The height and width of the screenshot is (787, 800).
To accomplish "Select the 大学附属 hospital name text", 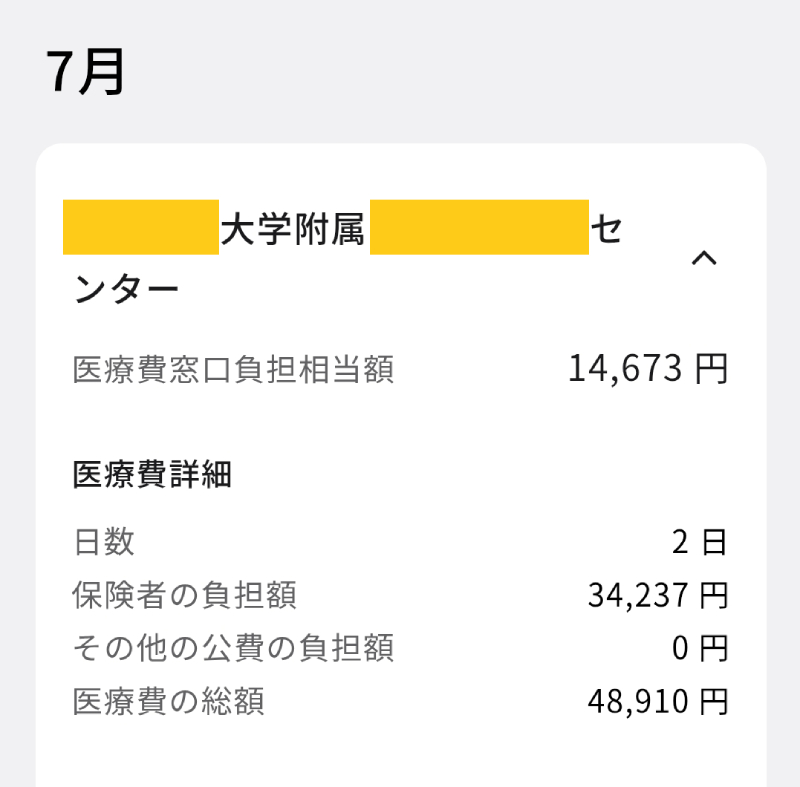I will (x=294, y=228).
